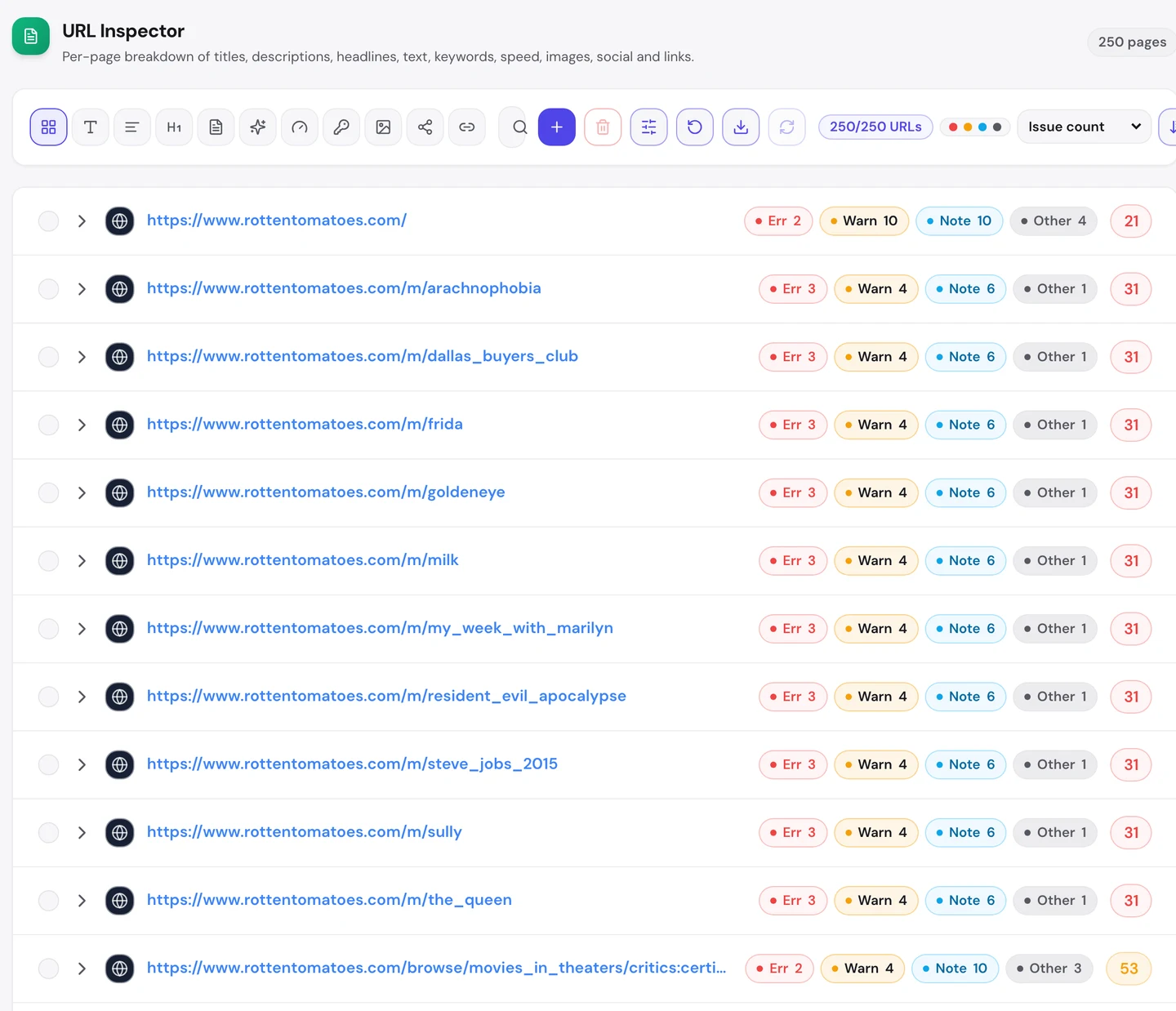
Task: Click the key icon in toolbar
Action: point(341,127)
